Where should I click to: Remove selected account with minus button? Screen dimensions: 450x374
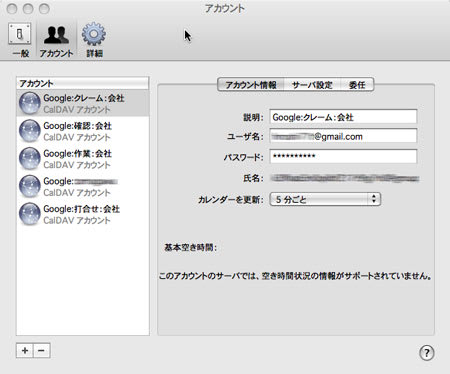point(42,350)
